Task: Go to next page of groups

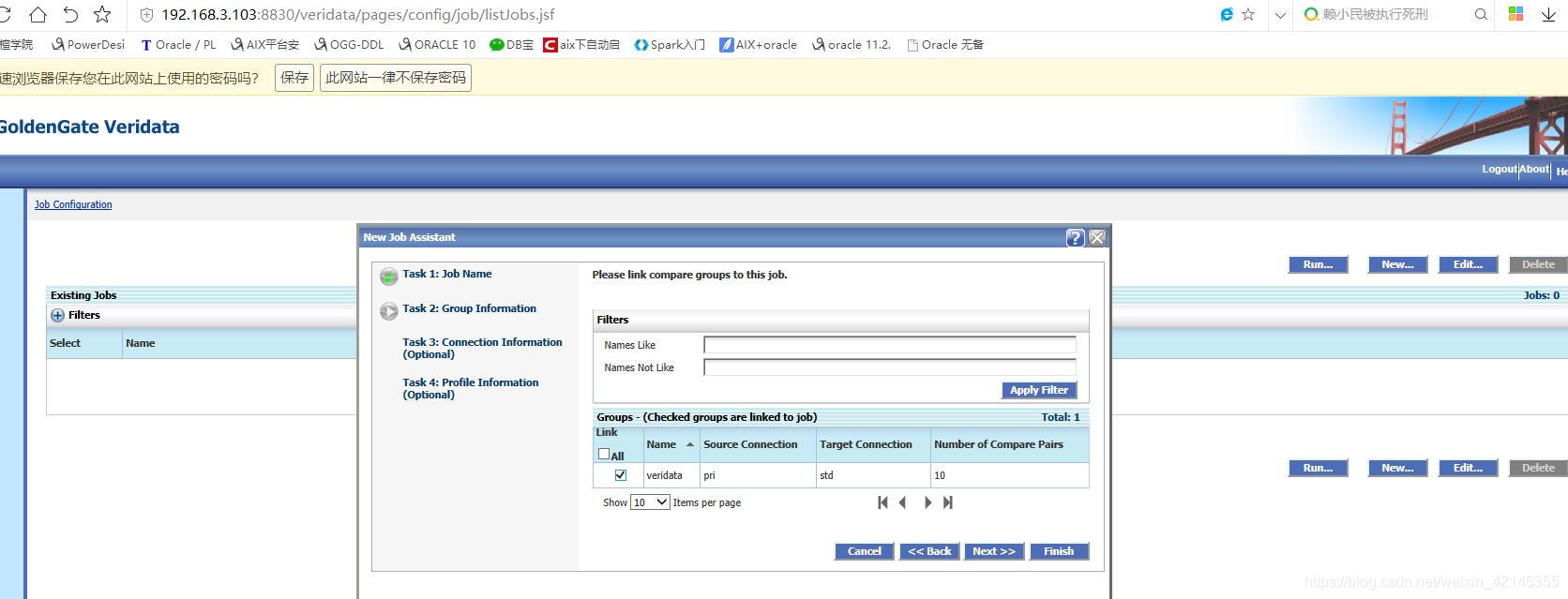Action: click(x=927, y=502)
